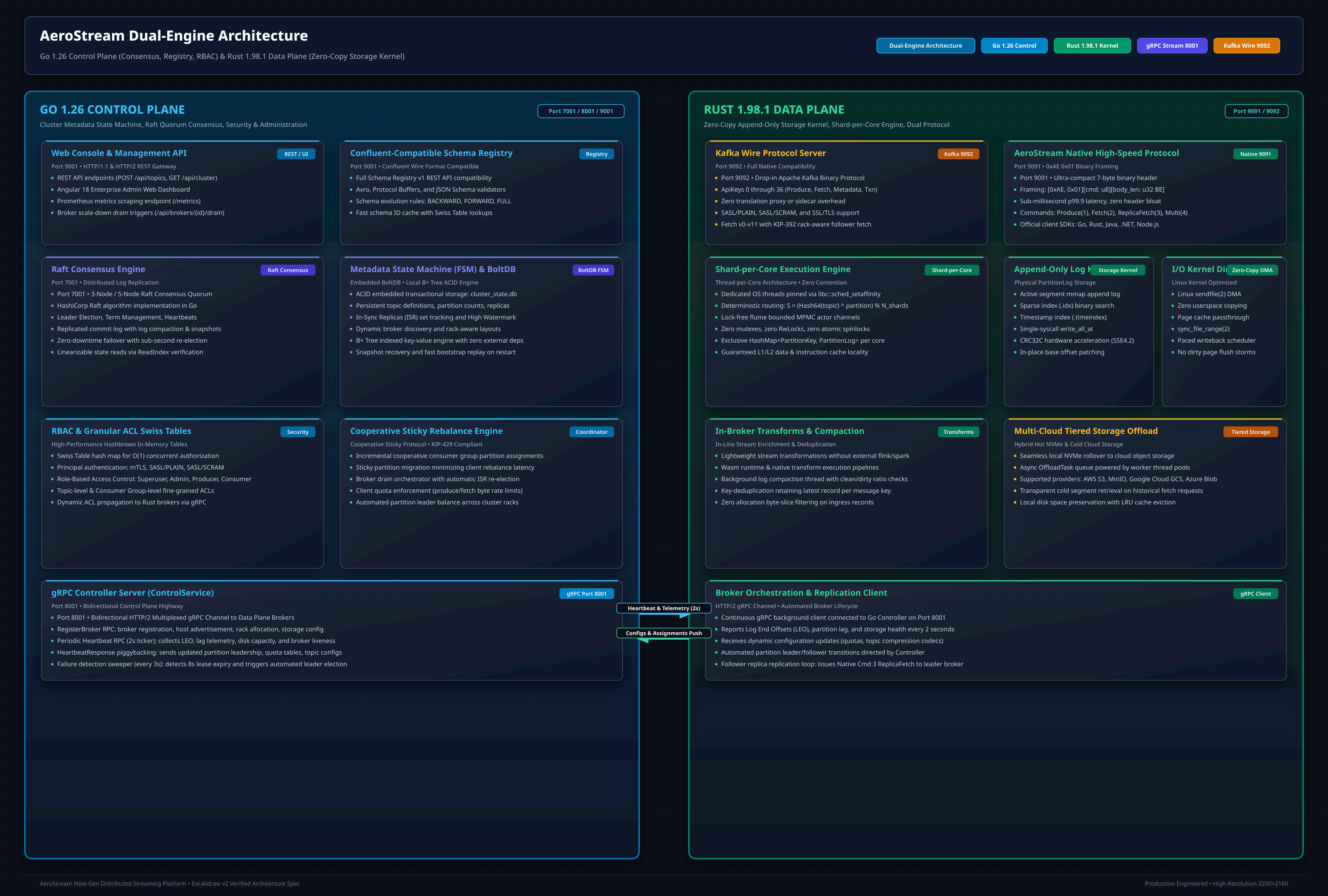Click the GO 1.26 CONTROL PLANE heading

112,110
